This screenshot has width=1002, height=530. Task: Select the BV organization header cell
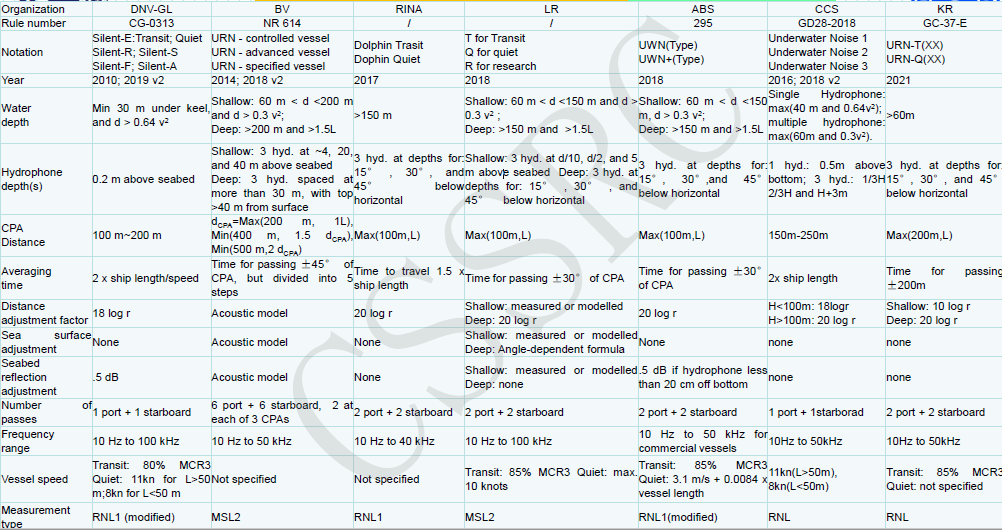(x=282, y=9)
